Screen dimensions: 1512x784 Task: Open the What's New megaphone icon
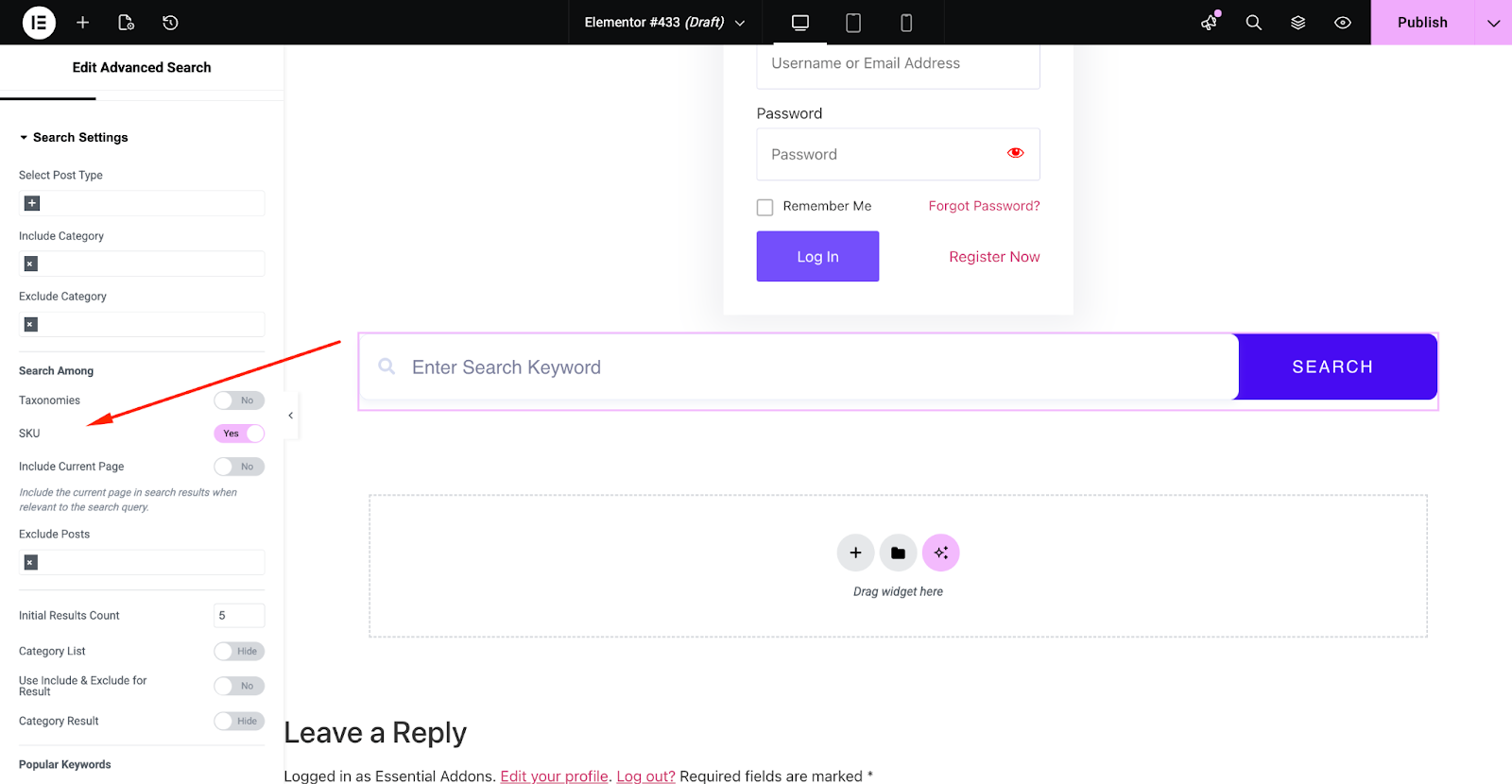click(1210, 23)
